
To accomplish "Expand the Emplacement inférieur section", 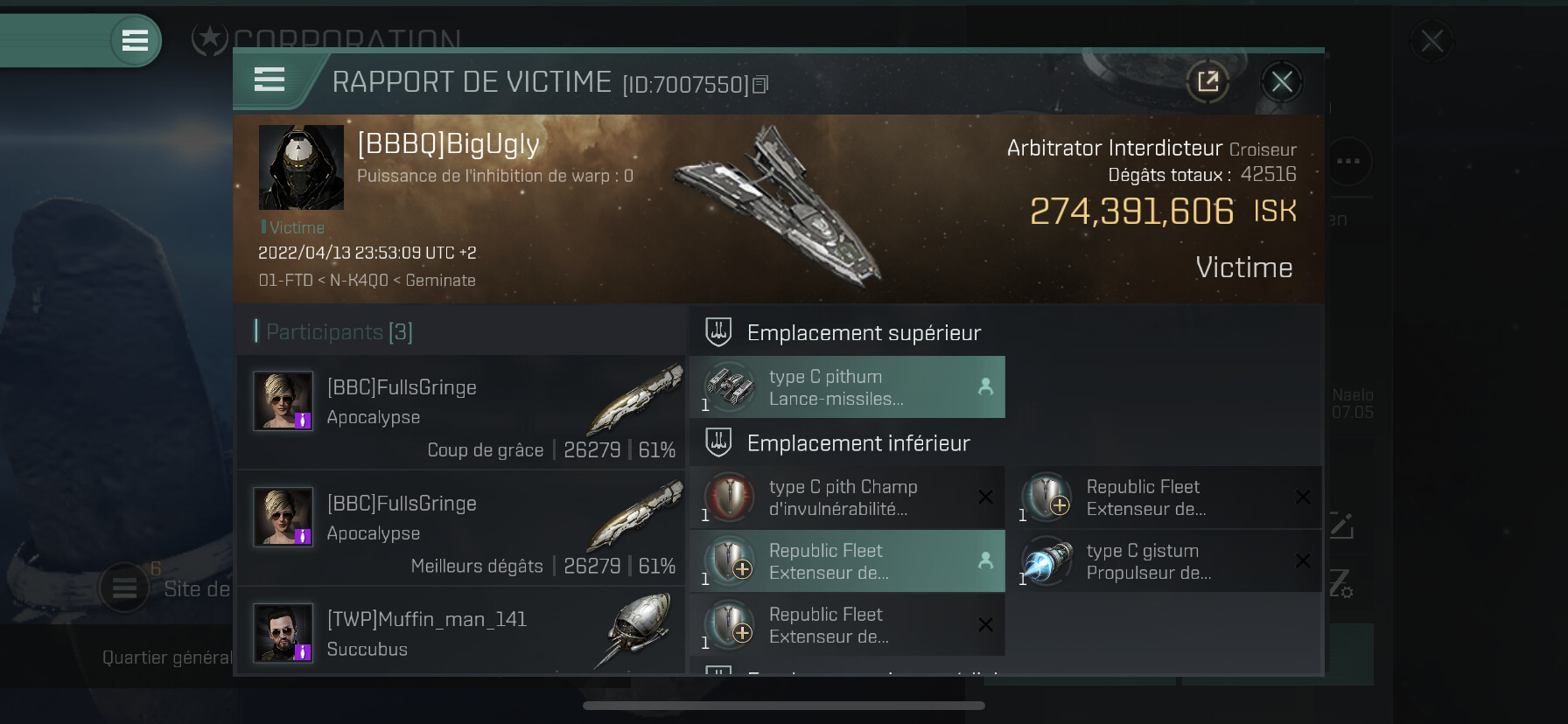I will coord(857,443).
